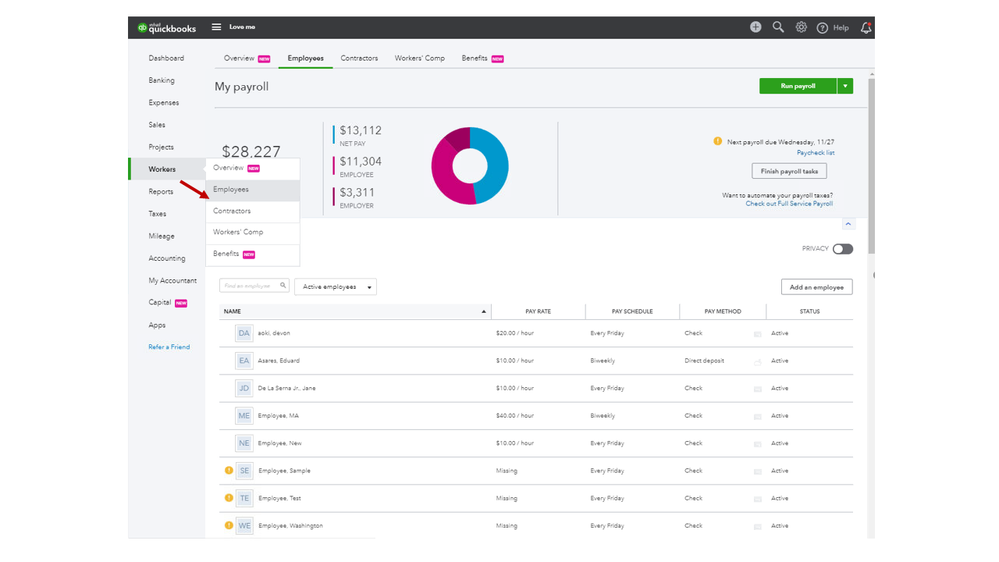Select Contractors in the Workers flyout menu
999x562 pixels.
point(232,211)
